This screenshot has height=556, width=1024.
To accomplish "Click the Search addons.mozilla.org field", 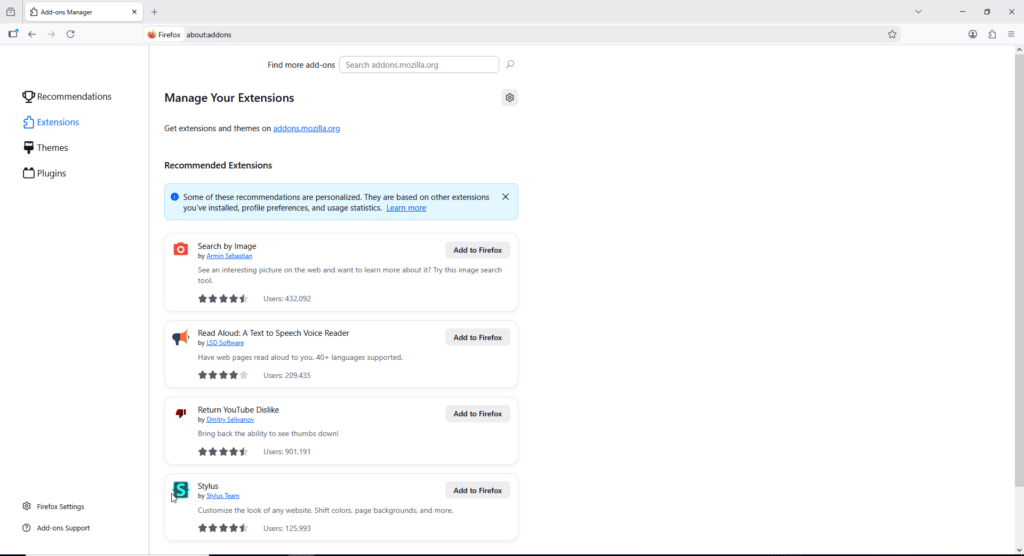I will click(419, 65).
